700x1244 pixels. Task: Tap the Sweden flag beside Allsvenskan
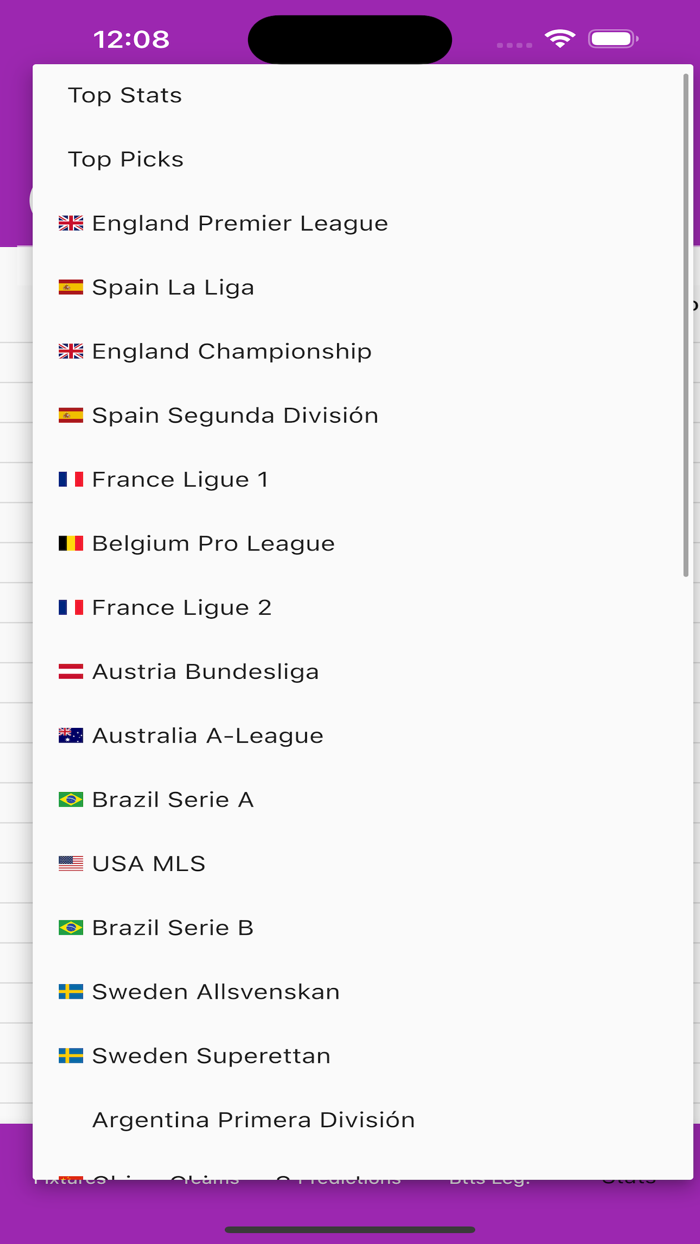[x=70, y=991]
